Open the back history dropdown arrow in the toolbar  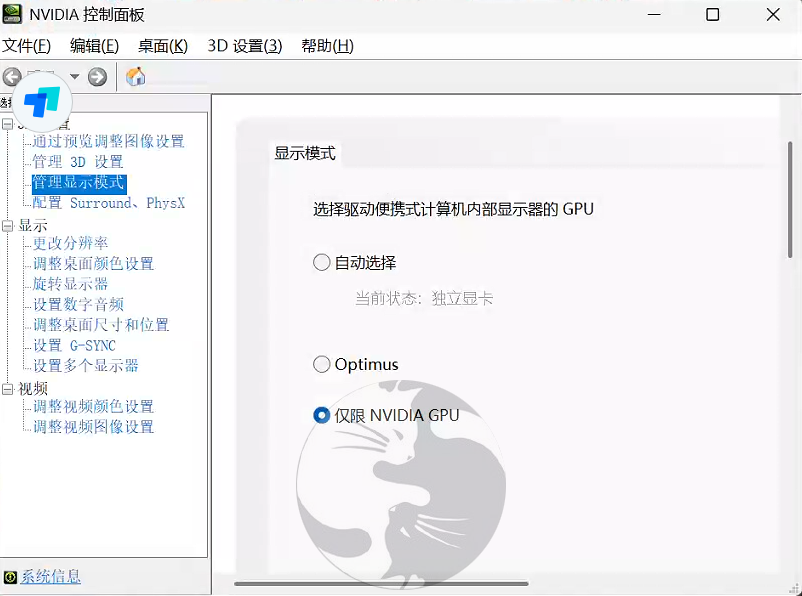tap(75, 77)
